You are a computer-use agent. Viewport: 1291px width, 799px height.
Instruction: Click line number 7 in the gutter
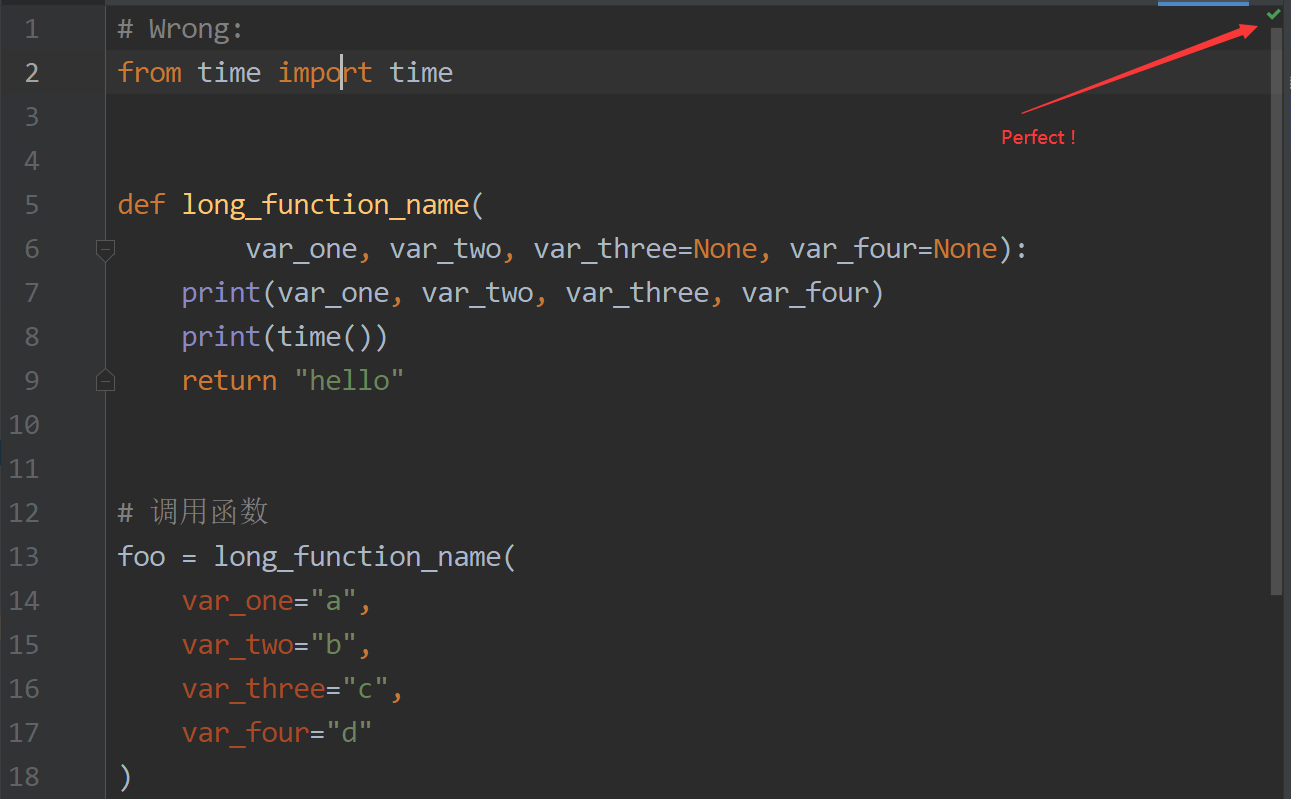[32, 293]
